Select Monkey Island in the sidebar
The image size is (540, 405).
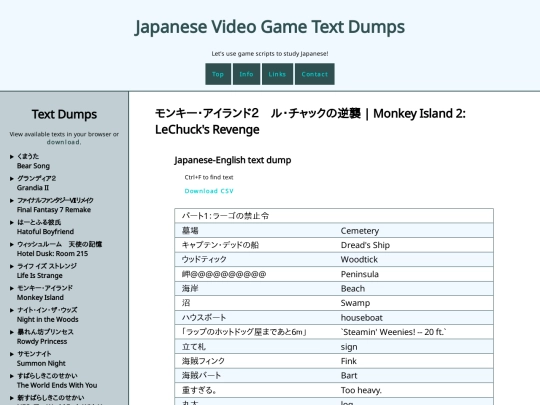(45, 293)
